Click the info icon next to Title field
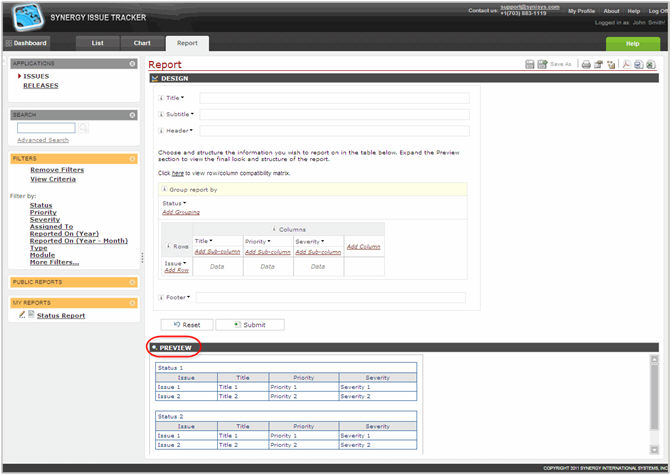672x475 pixels. [162, 98]
